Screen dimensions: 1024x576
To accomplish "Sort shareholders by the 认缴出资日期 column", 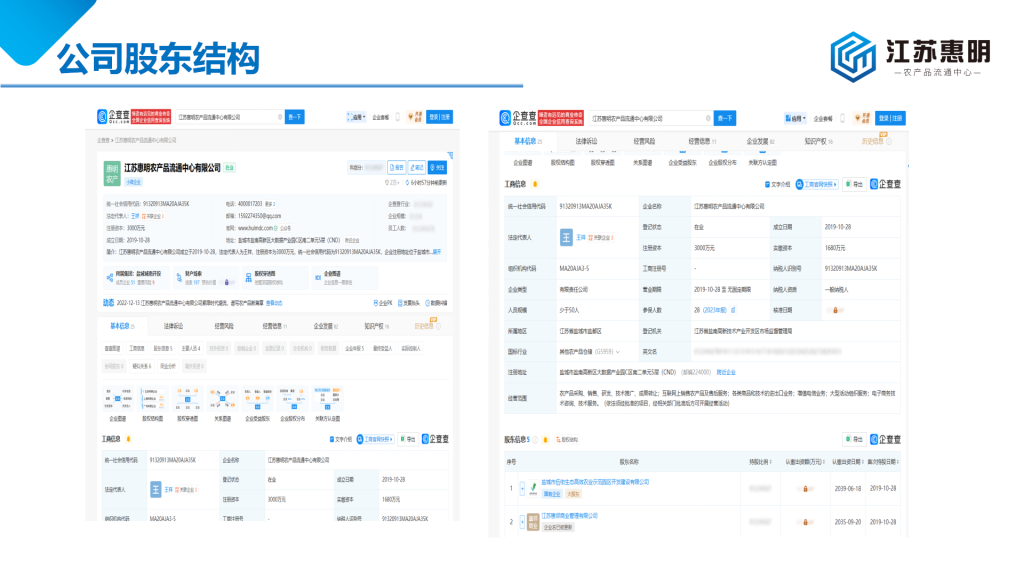I will 848,462.
